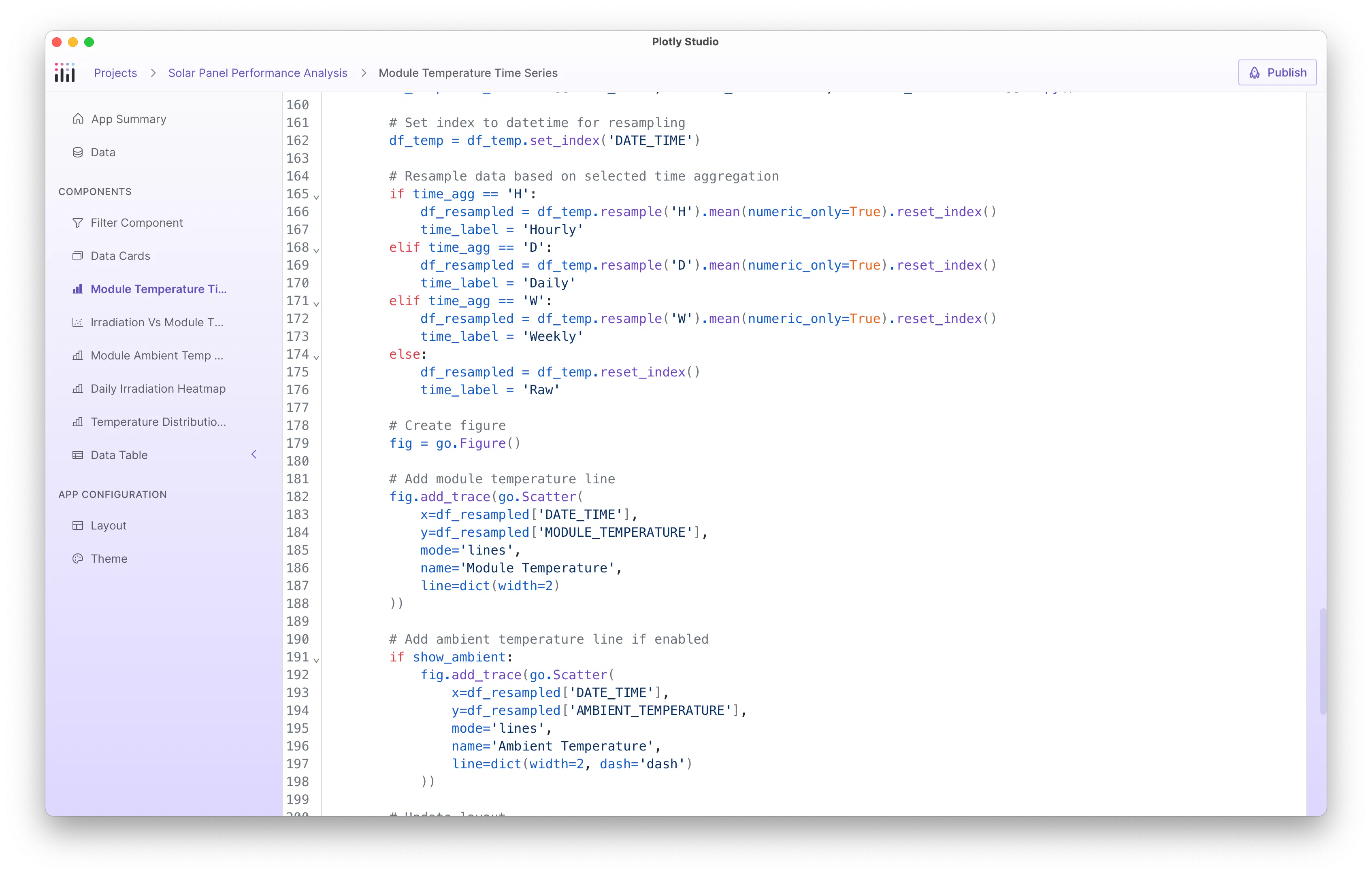
Task: Click the palette icon beside Theme
Action: 77,559
